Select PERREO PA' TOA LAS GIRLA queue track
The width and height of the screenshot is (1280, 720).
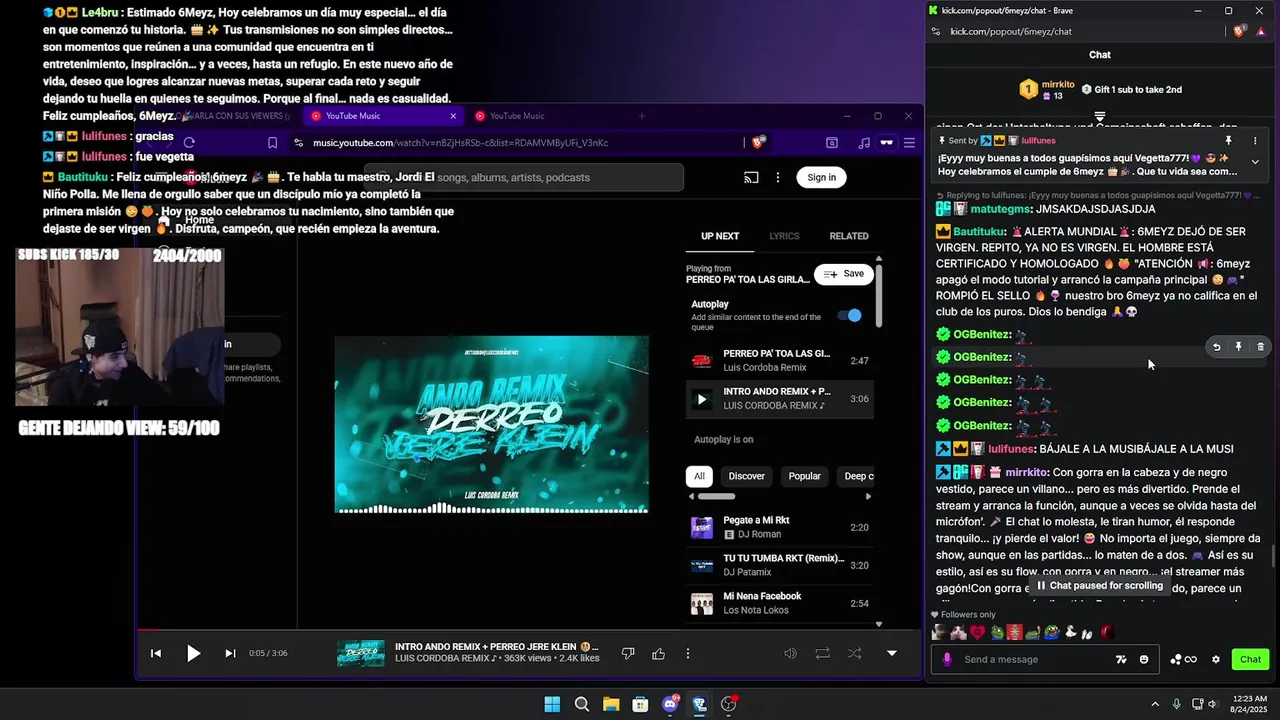click(780, 360)
